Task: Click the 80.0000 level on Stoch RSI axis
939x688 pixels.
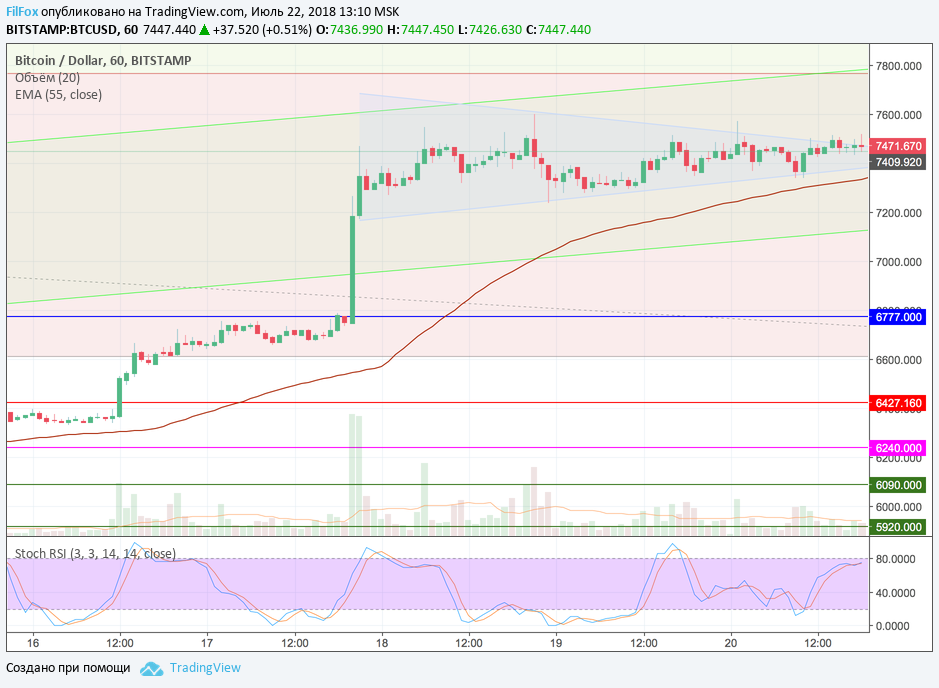Action: click(896, 559)
